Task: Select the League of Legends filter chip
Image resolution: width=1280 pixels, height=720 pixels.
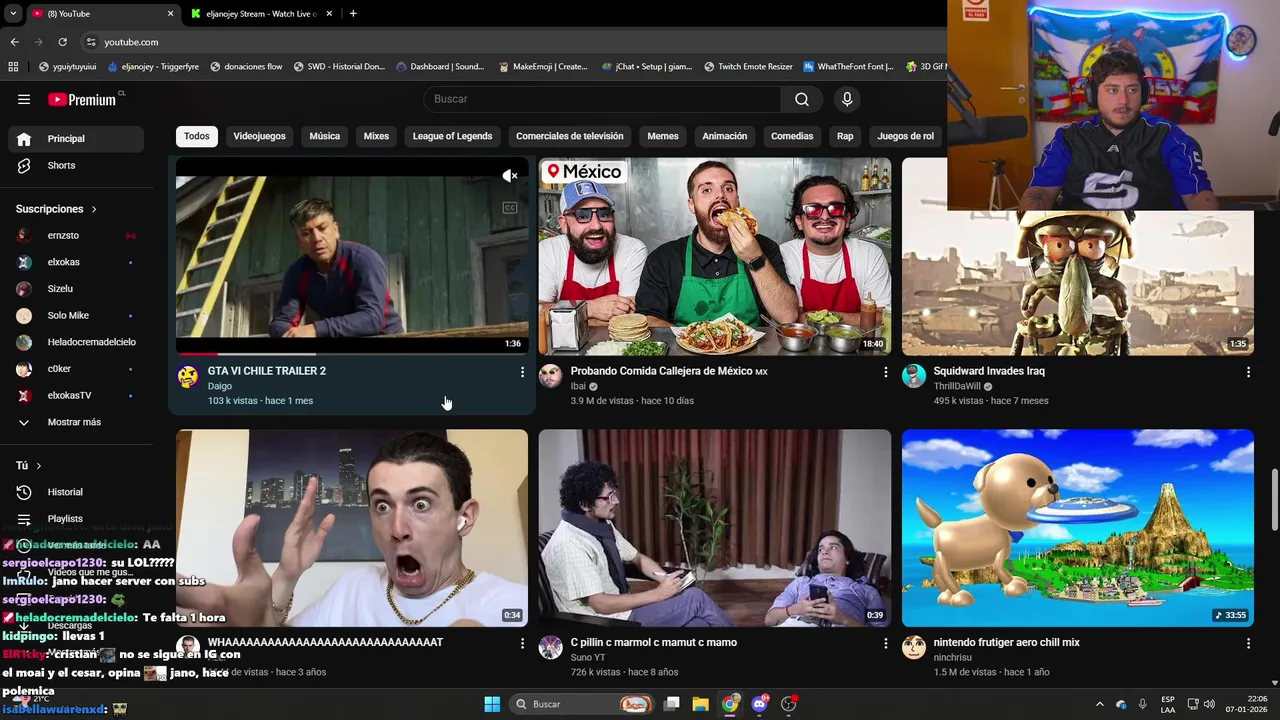Action: tap(452, 136)
